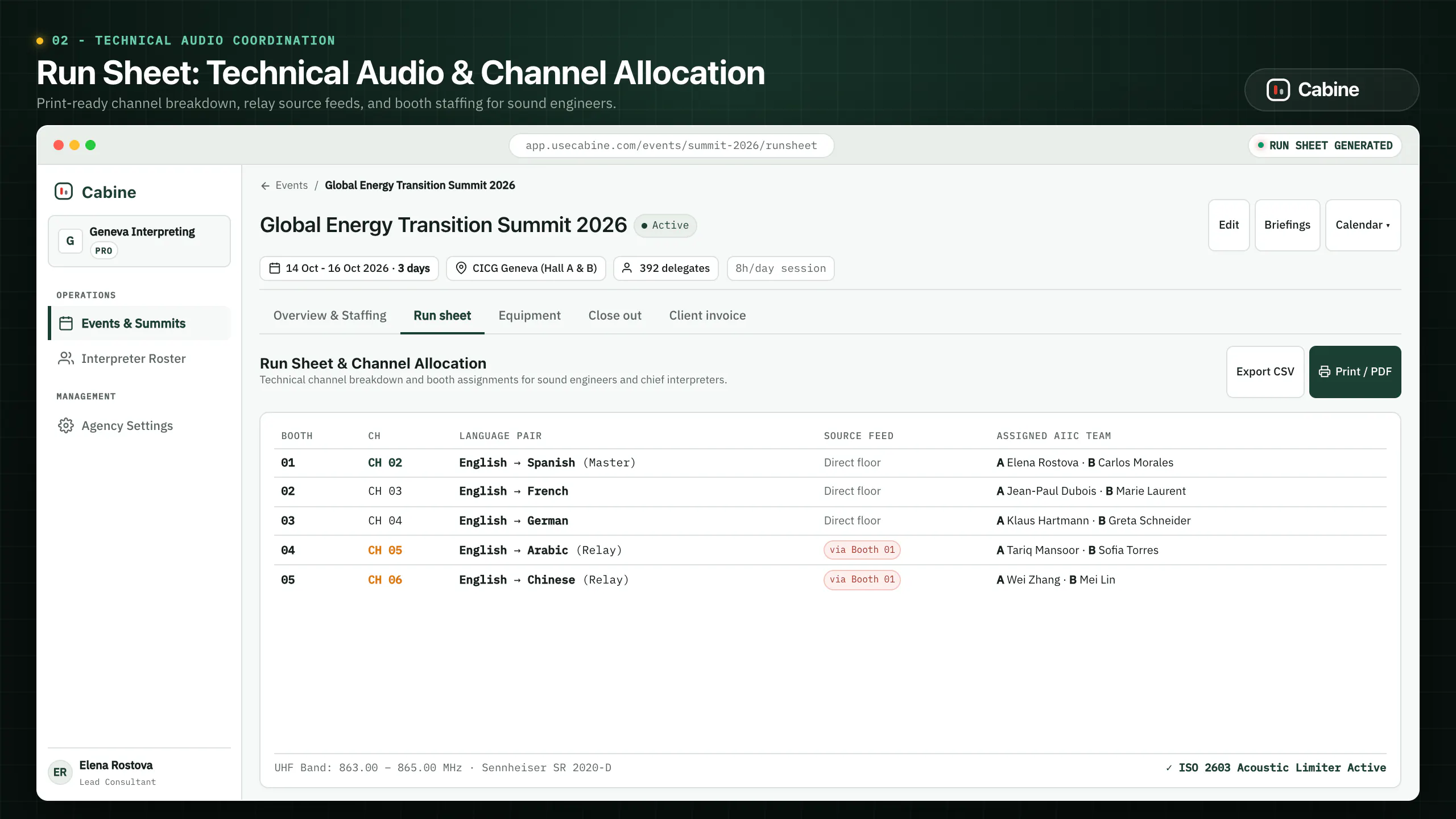Click the via Booth 01 tag in Arabic row
Image resolution: width=1456 pixels, height=819 pixels.
(862, 550)
